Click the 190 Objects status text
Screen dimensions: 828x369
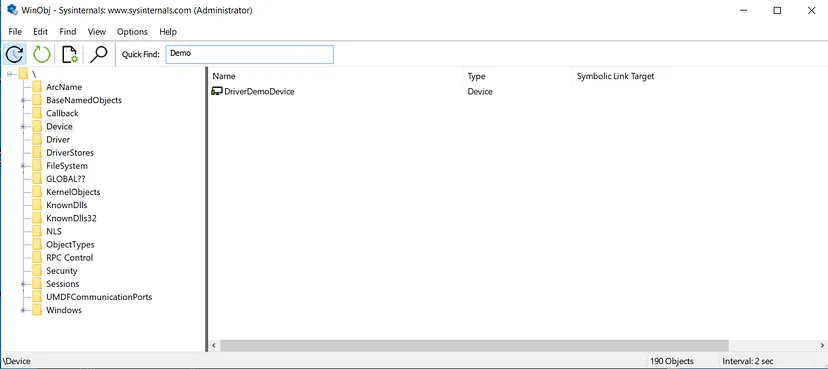672,361
